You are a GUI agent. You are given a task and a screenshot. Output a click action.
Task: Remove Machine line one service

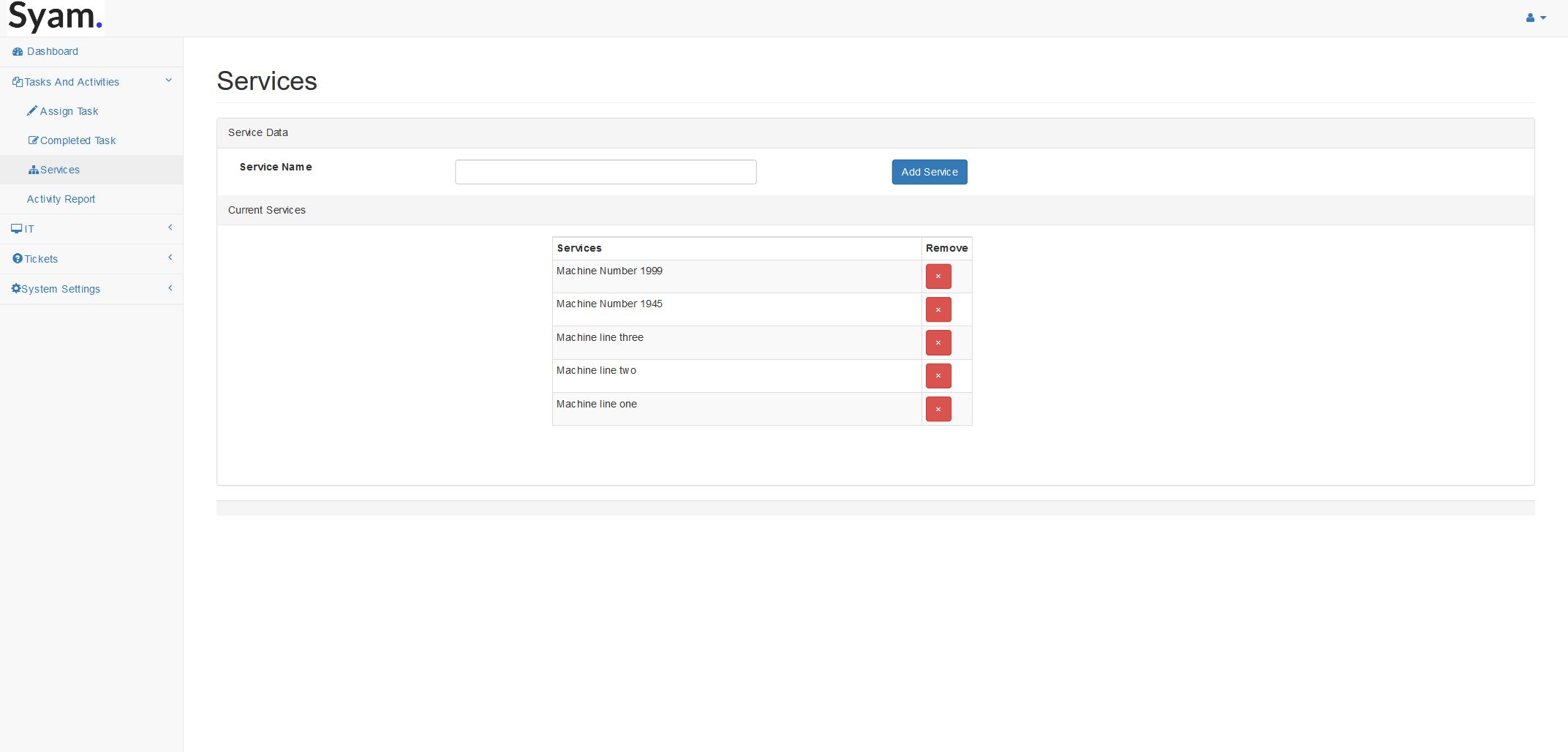point(938,409)
